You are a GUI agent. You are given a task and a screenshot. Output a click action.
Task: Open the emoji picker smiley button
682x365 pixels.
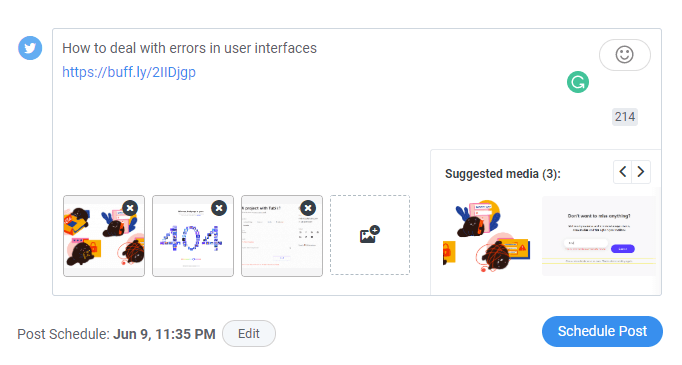[x=625, y=55]
